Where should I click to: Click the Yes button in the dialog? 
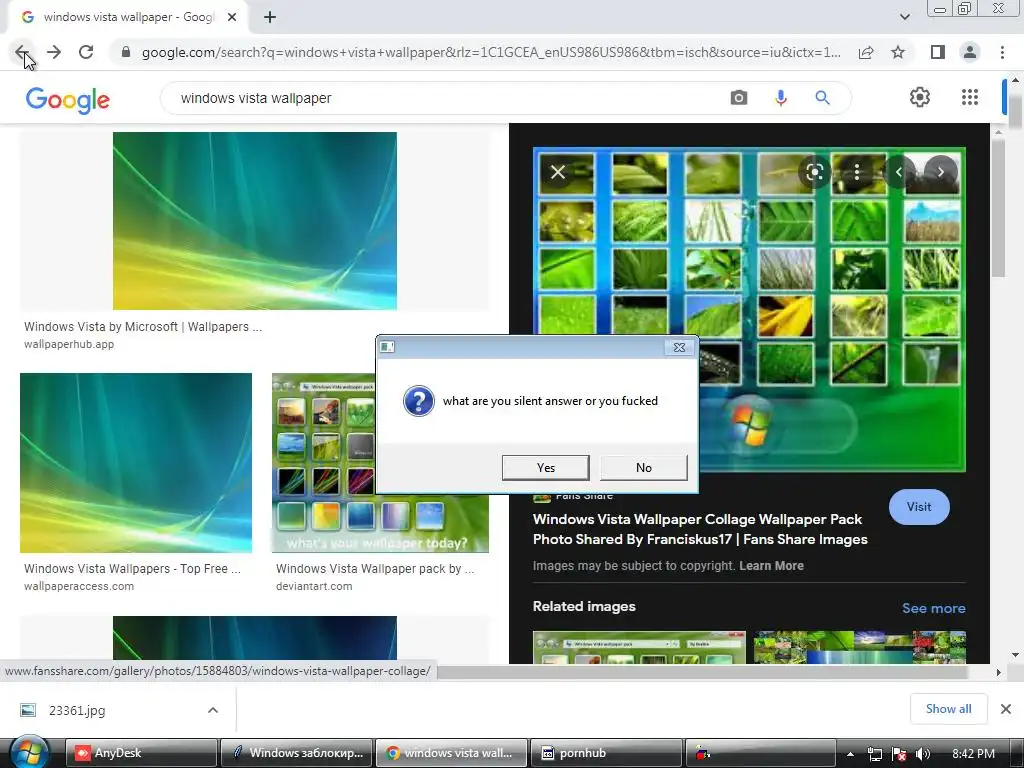pyautogui.click(x=545, y=468)
